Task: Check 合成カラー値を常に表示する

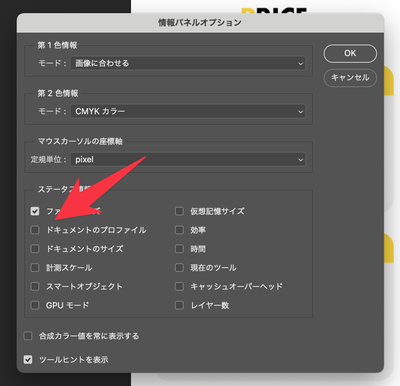Action: [28, 336]
